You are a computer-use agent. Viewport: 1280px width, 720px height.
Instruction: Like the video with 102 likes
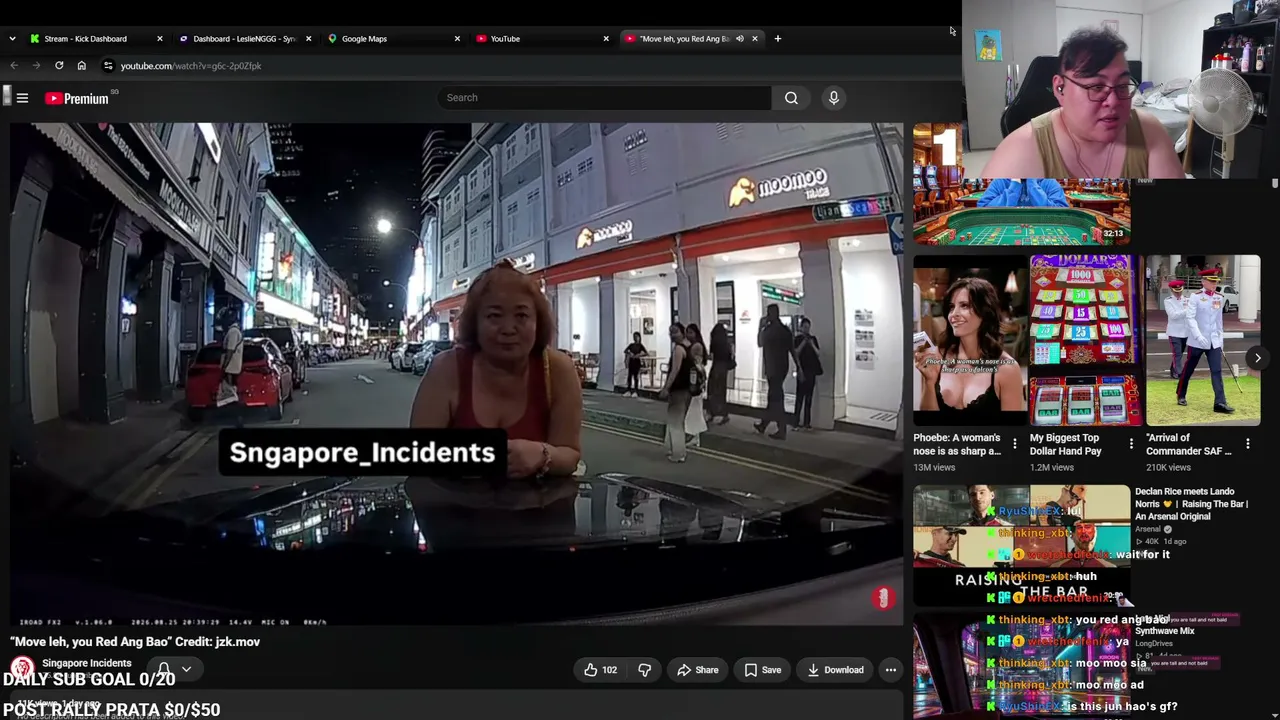[600, 670]
